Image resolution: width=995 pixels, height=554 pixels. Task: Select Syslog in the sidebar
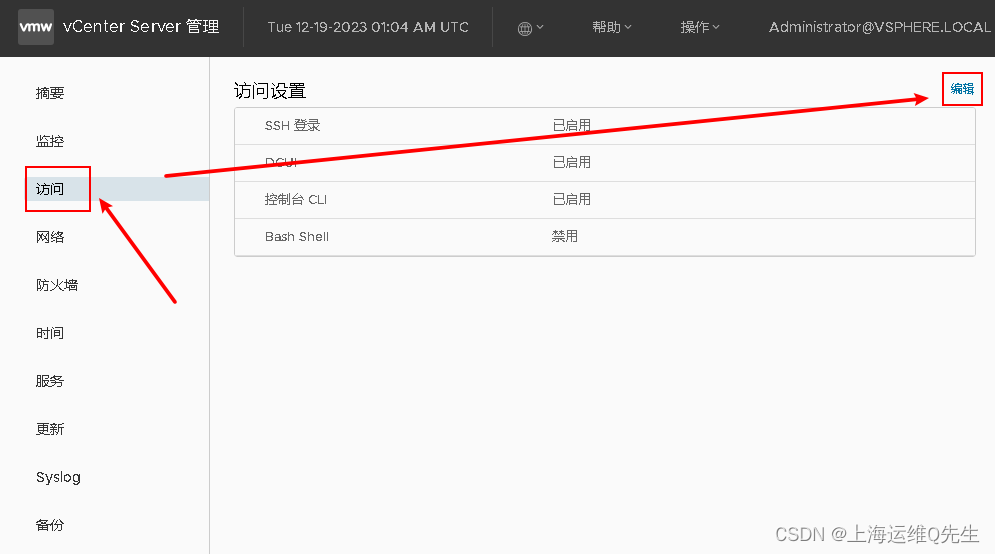point(58,477)
